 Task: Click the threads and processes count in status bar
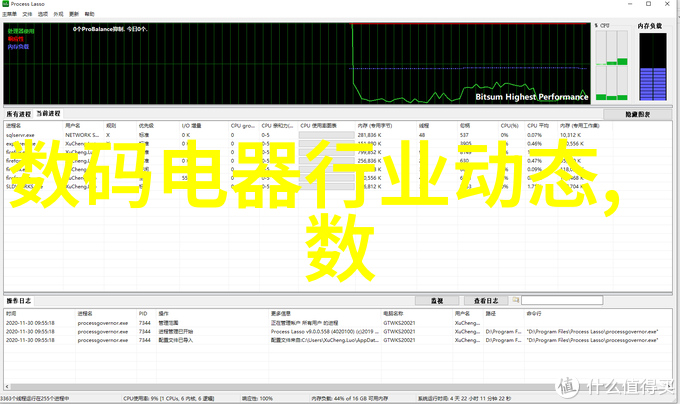pyautogui.click(x=35, y=398)
